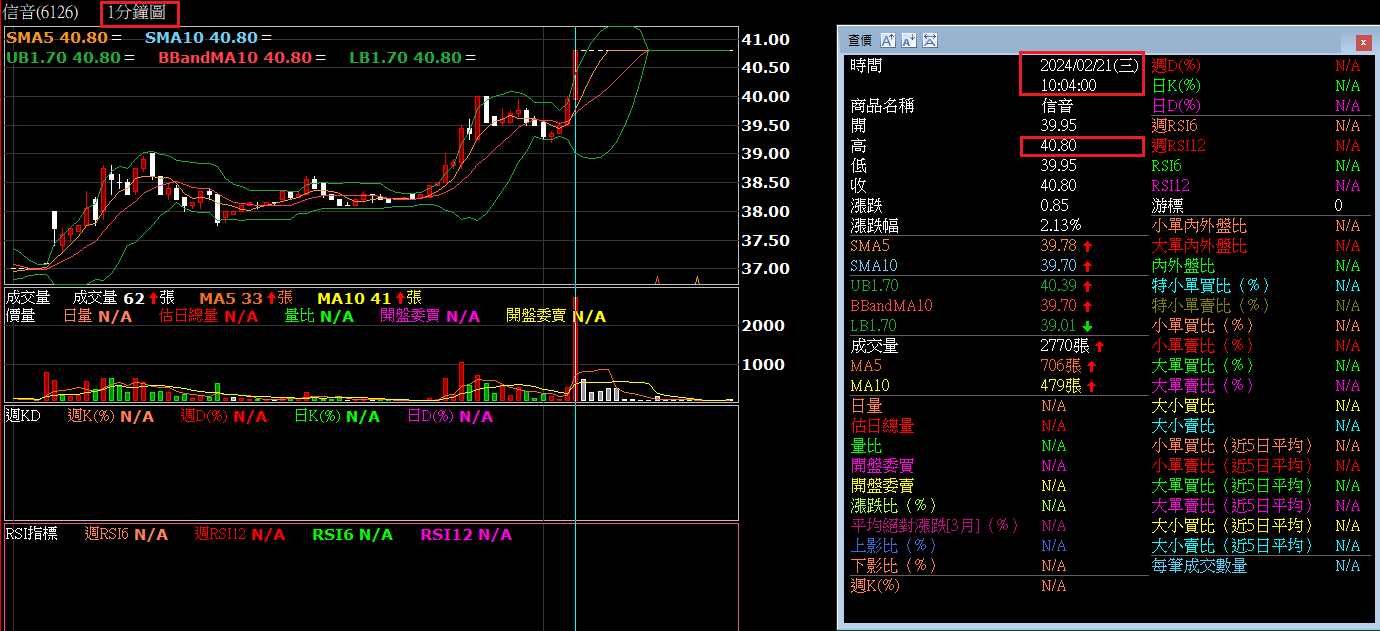The width and height of the screenshot is (1380, 631).
Task: Click the 量比 N/A volume pane legend
Action: pos(320,316)
